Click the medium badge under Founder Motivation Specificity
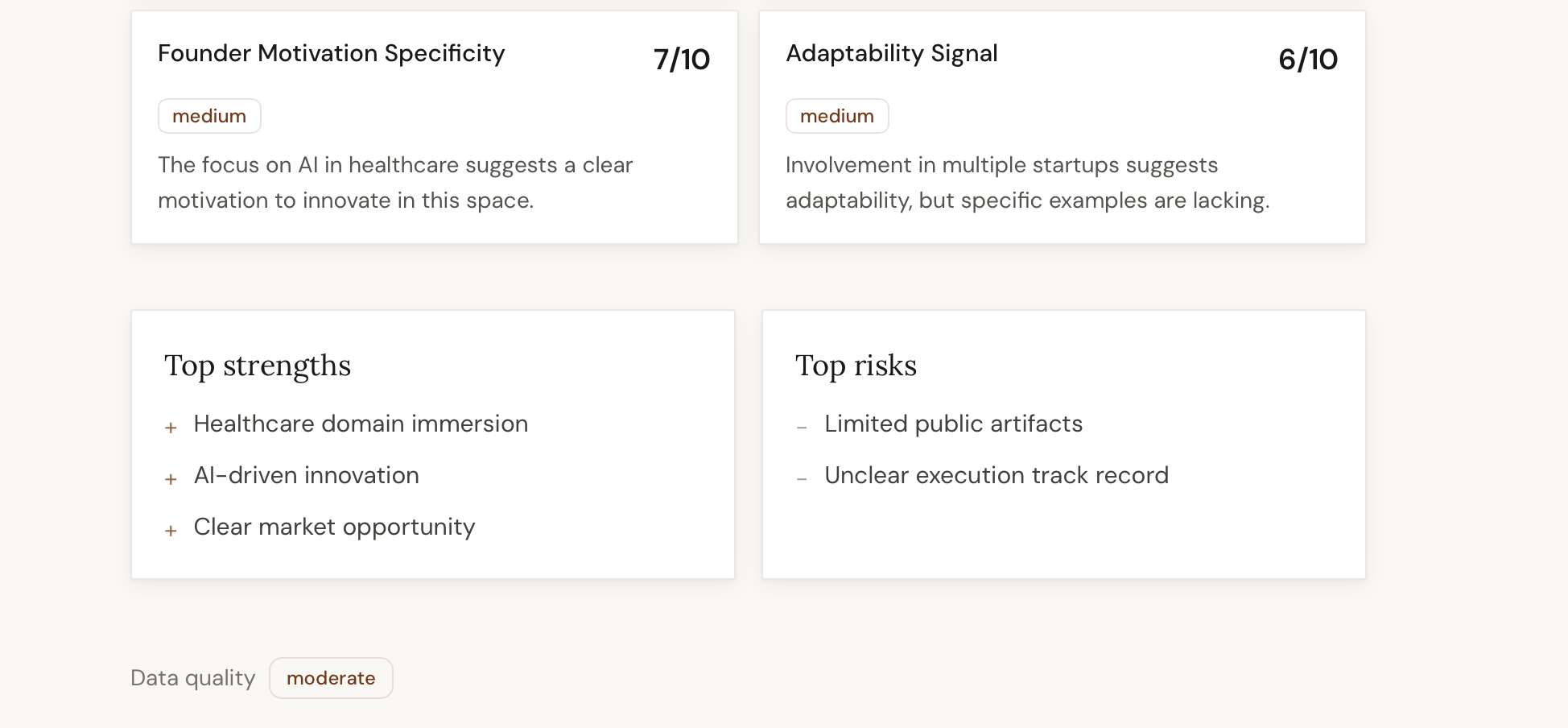Image resolution: width=1568 pixels, height=728 pixels. (209, 116)
